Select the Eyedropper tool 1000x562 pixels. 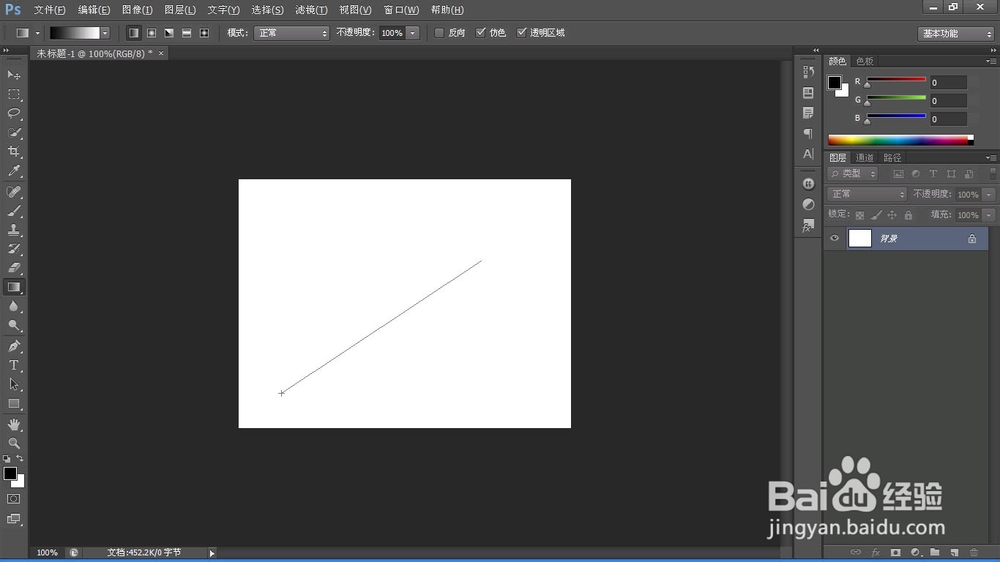[x=13, y=171]
